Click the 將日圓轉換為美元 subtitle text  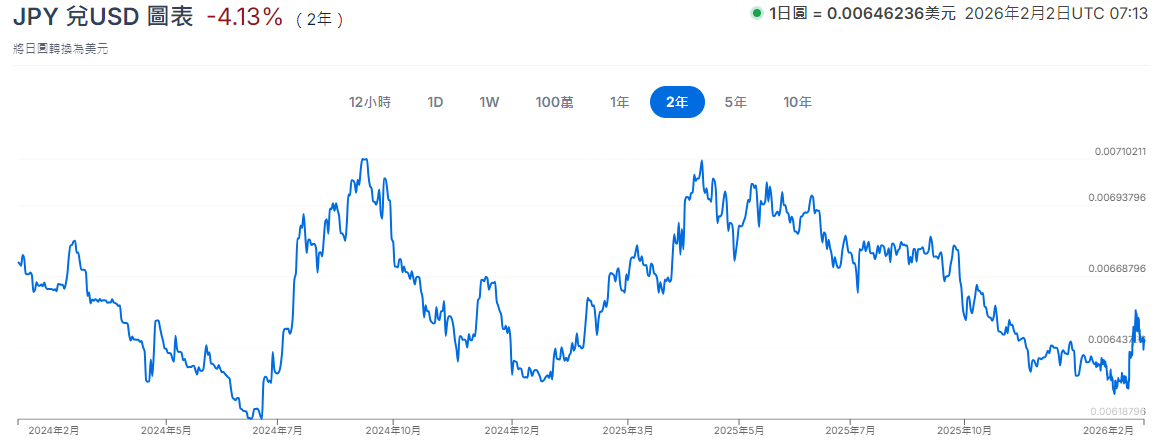[60, 49]
